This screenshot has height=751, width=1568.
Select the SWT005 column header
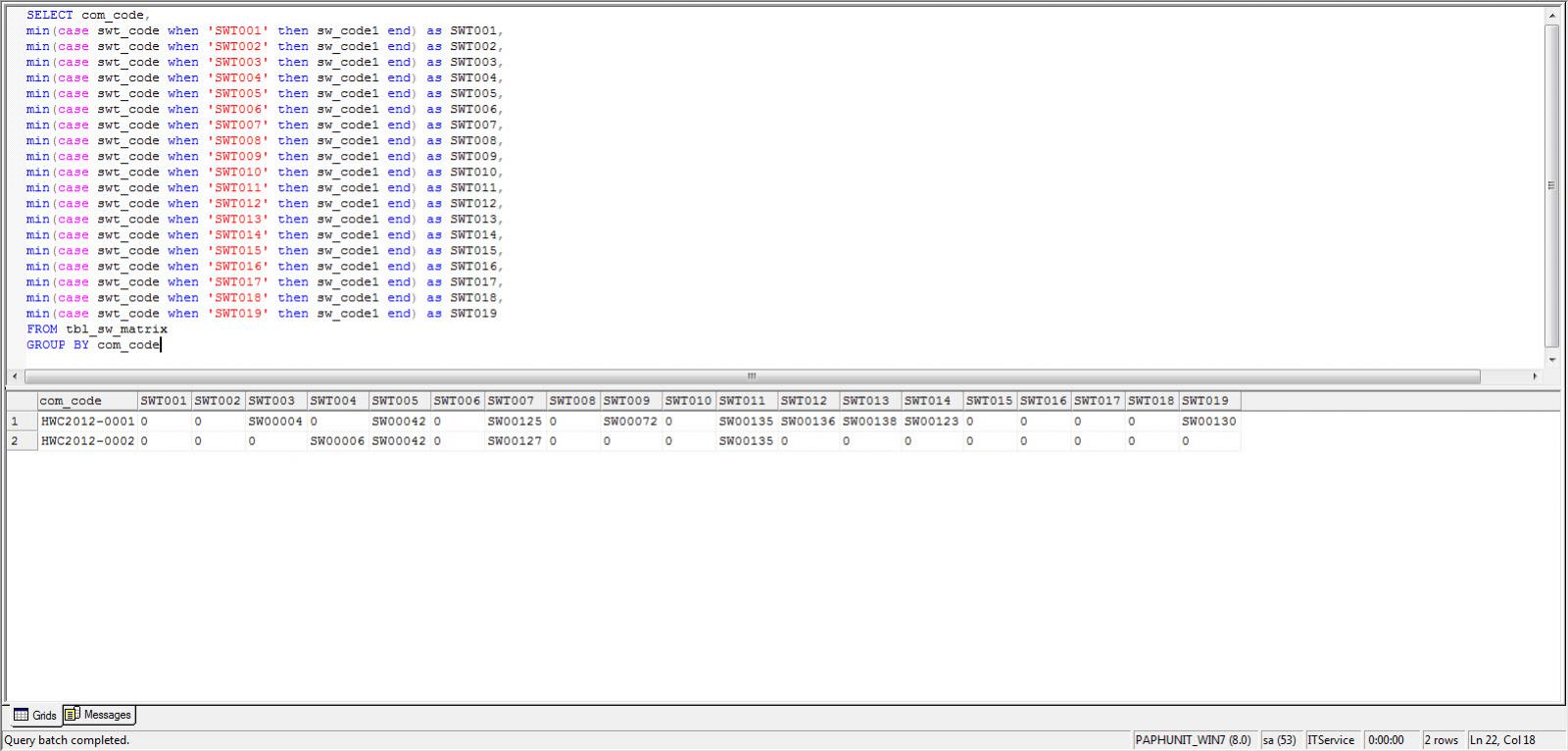coord(400,401)
